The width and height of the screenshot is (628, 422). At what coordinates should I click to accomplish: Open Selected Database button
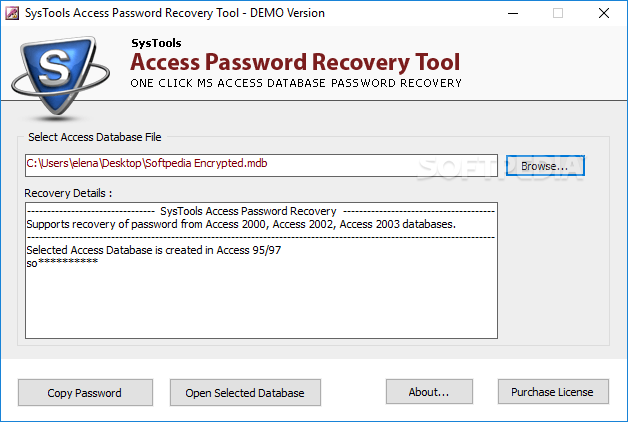click(x=245, y=392)
